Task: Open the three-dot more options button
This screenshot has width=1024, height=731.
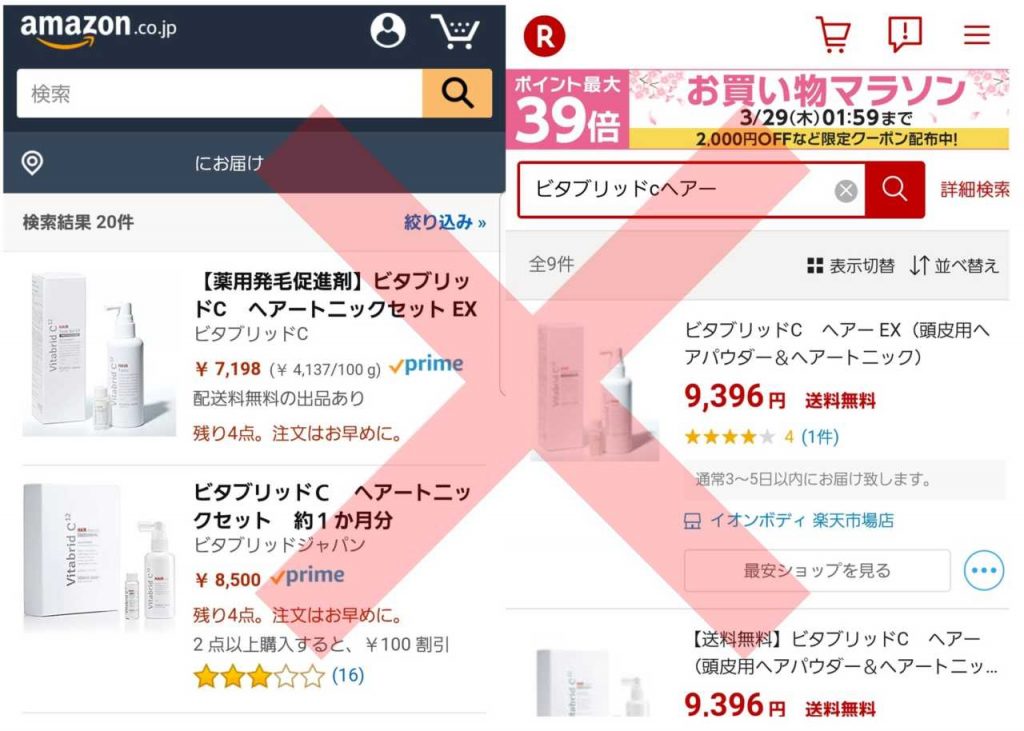Action: (984, 570)
